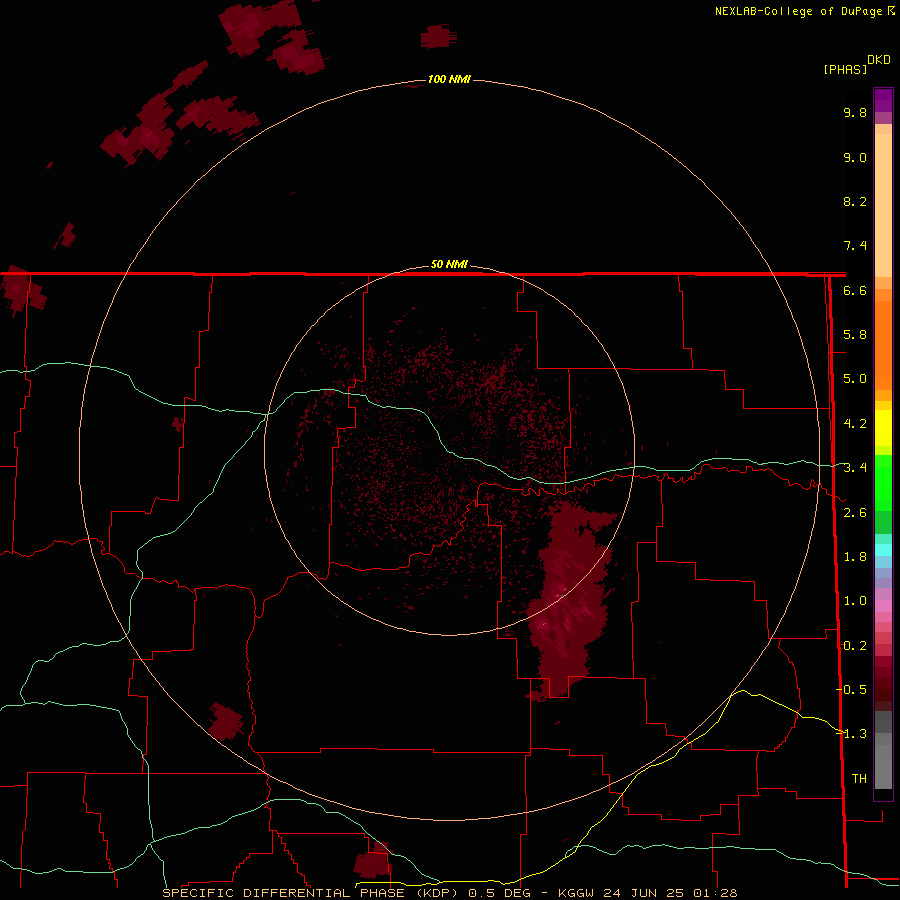Click the 6.6 legend value
Viewport: 900px width, 900px height.
coord(855,290)
